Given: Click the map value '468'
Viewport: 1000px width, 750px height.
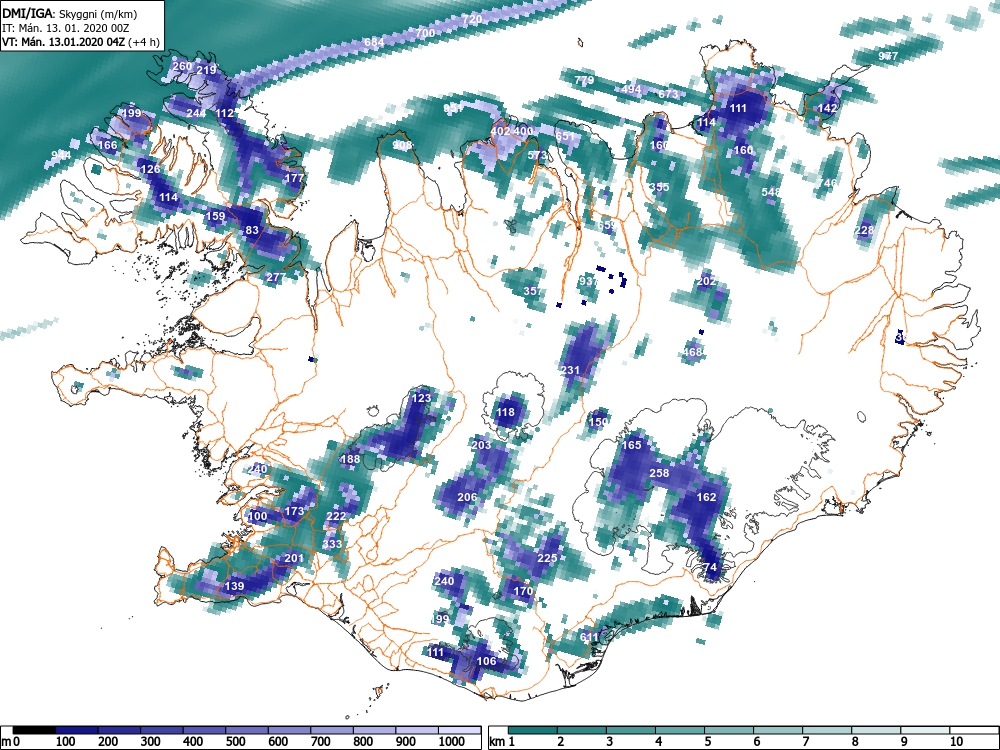Looking at the screenshot, I should click(x=693, y=352).
